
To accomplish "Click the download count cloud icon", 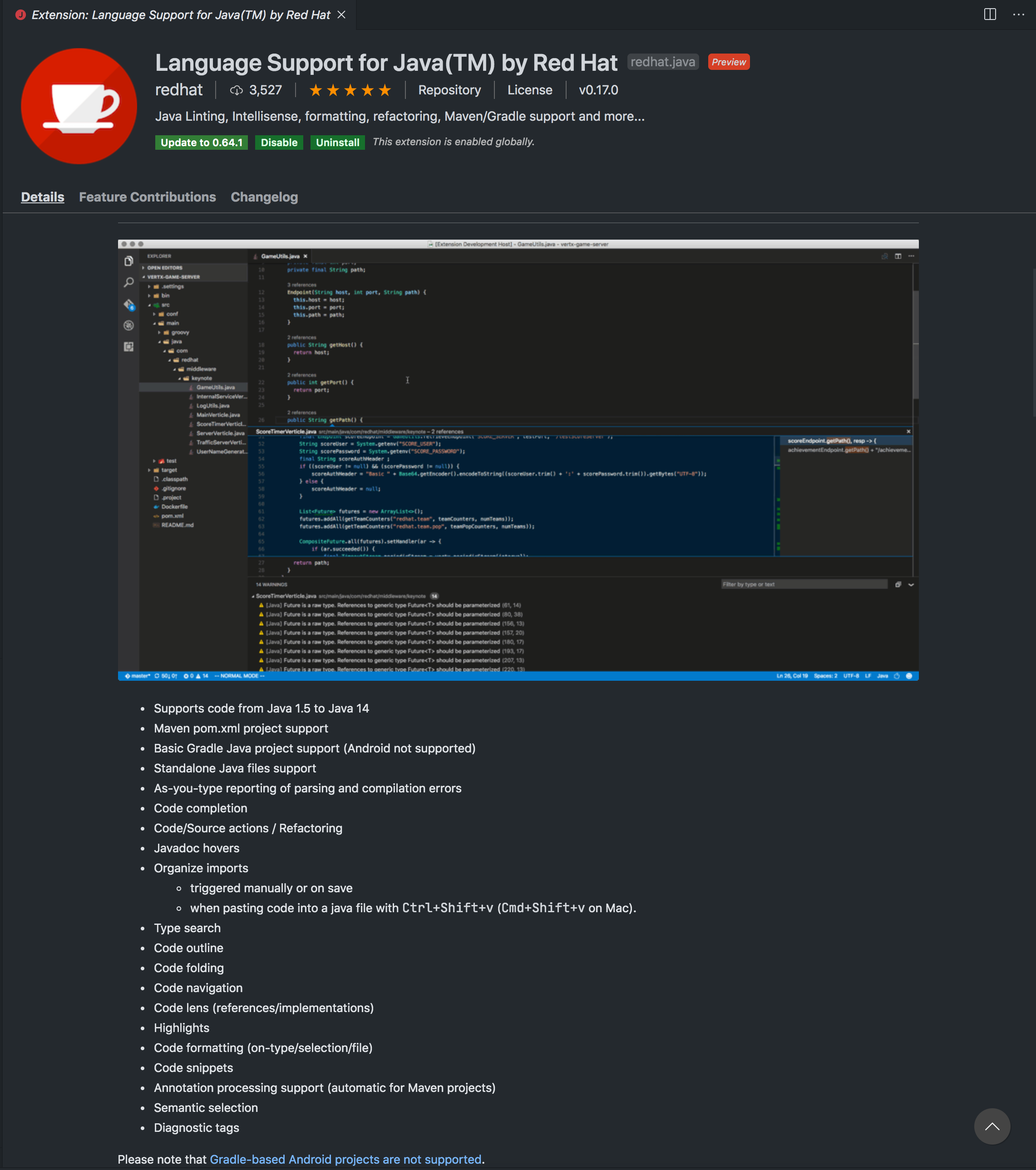I will 237,90.
